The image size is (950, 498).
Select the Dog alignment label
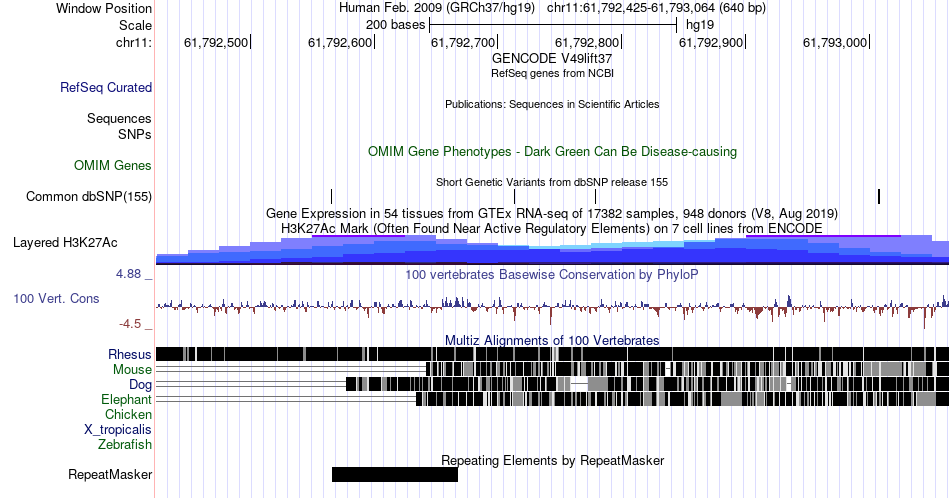(x=140, y=385)
